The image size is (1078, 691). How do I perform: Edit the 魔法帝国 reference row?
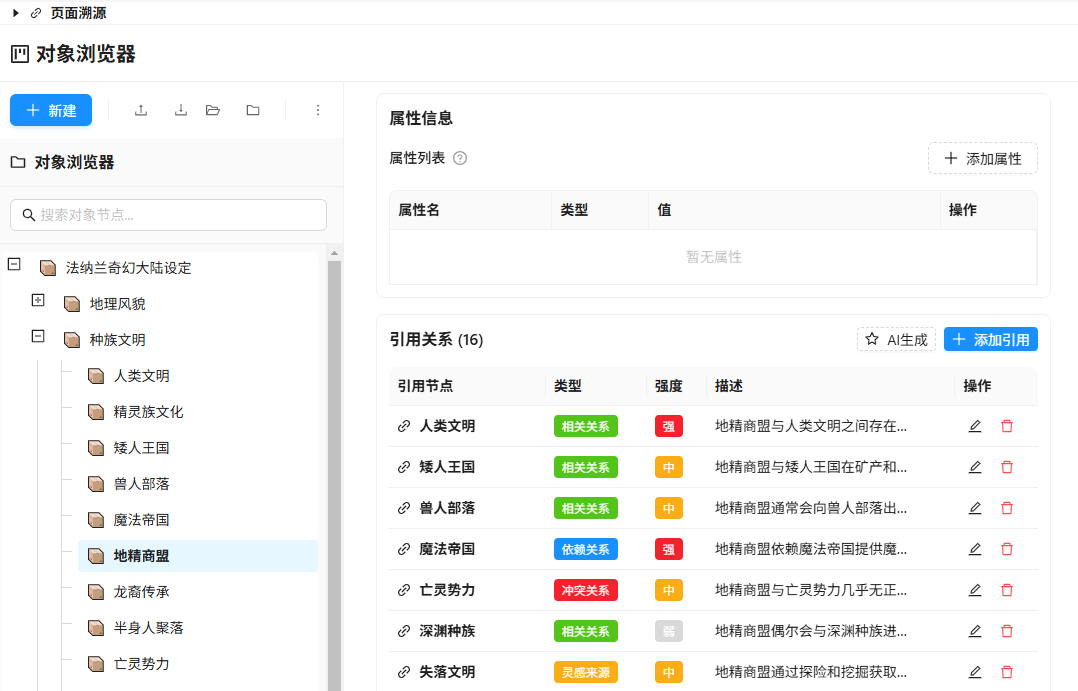coord(975,549)
